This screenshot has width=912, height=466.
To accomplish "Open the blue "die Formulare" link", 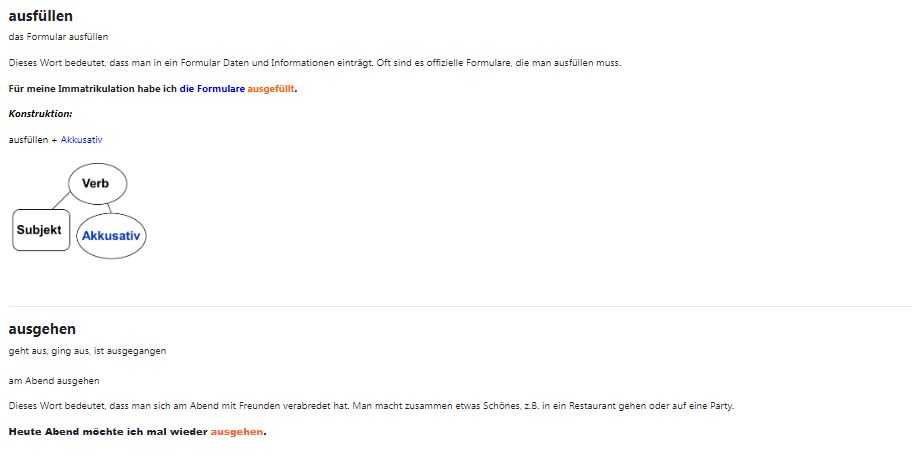I will [x=212, y=88].
